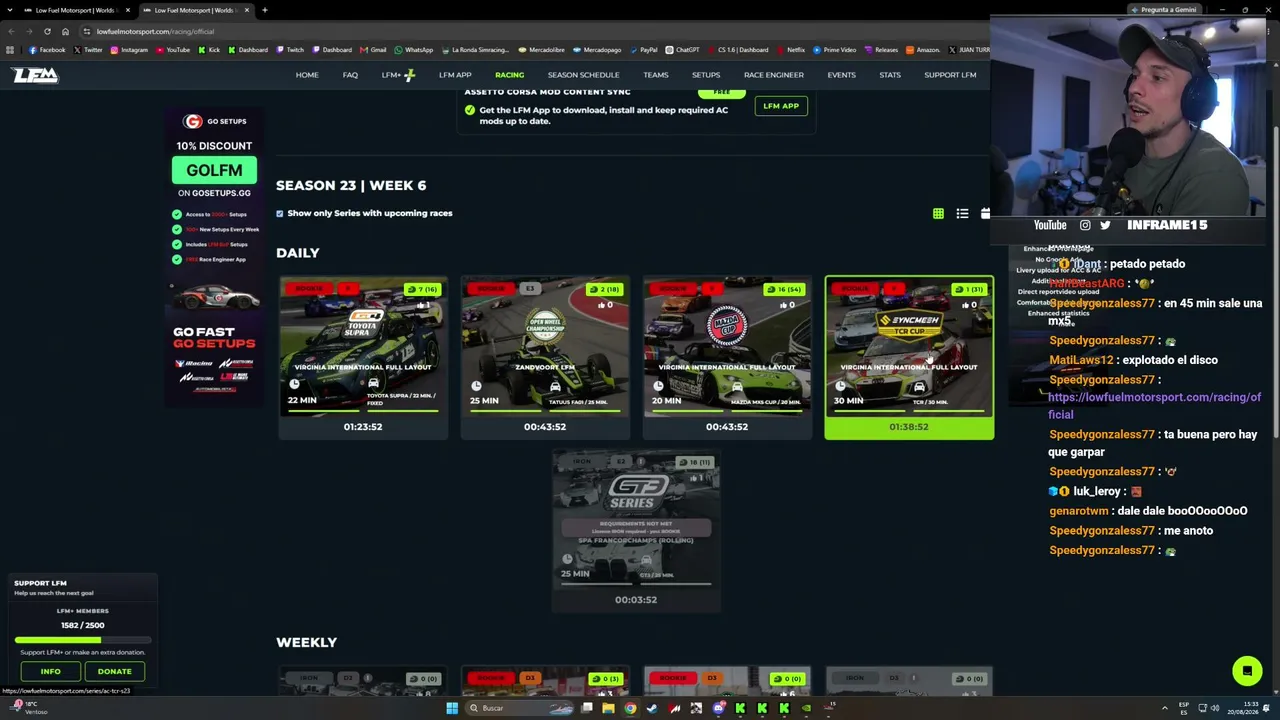Open the Syncmesh TCR Cup series card

click(909, 357)
